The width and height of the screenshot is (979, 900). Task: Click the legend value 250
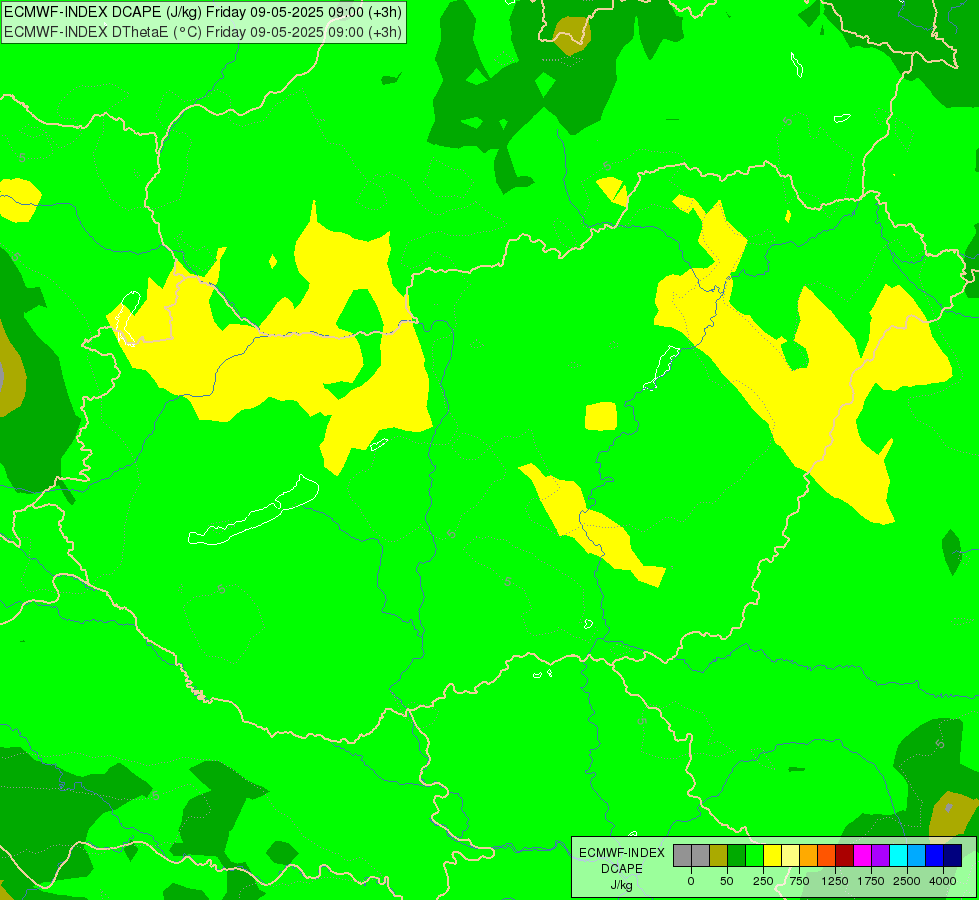(x=763, y=881)
